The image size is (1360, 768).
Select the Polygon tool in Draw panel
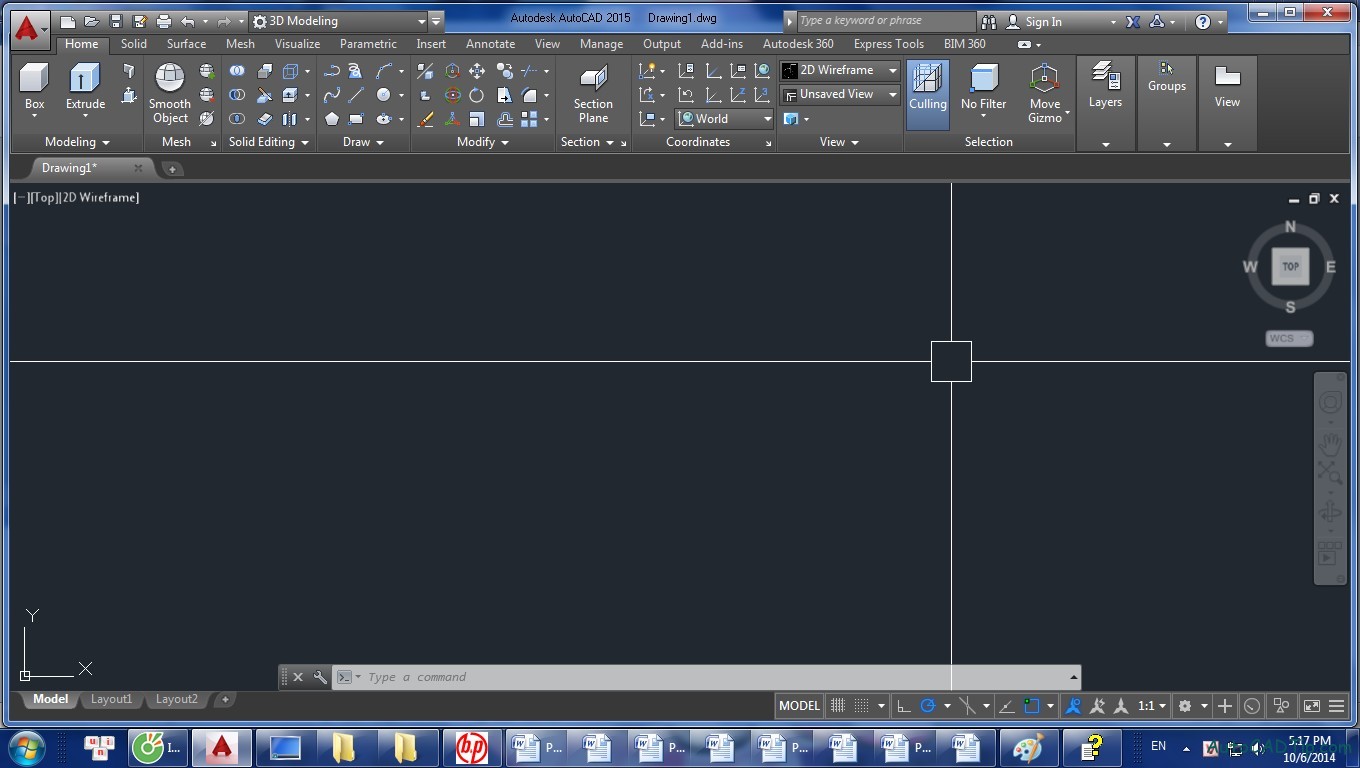click(331, 119)
